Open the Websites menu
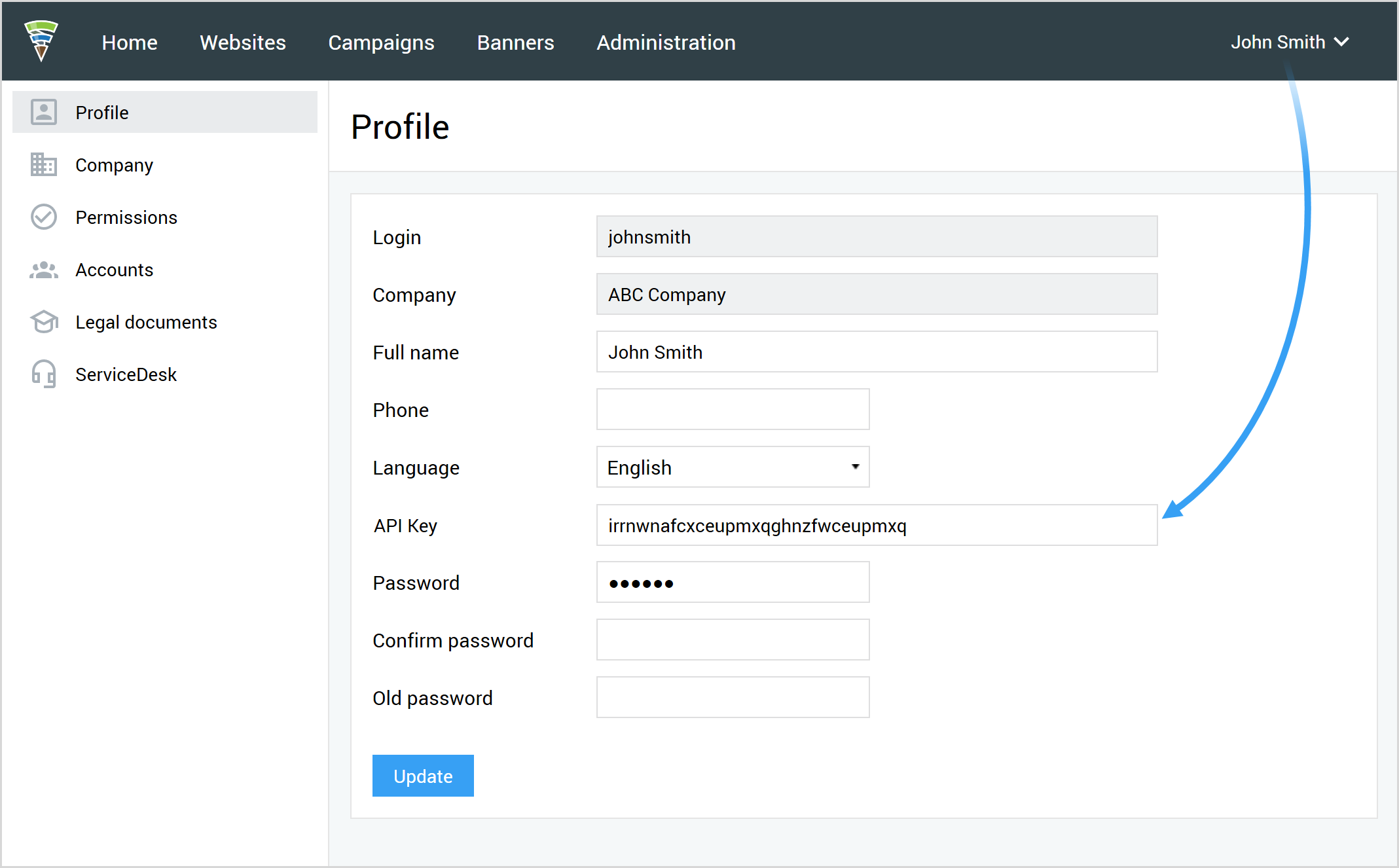 point(243,42)
